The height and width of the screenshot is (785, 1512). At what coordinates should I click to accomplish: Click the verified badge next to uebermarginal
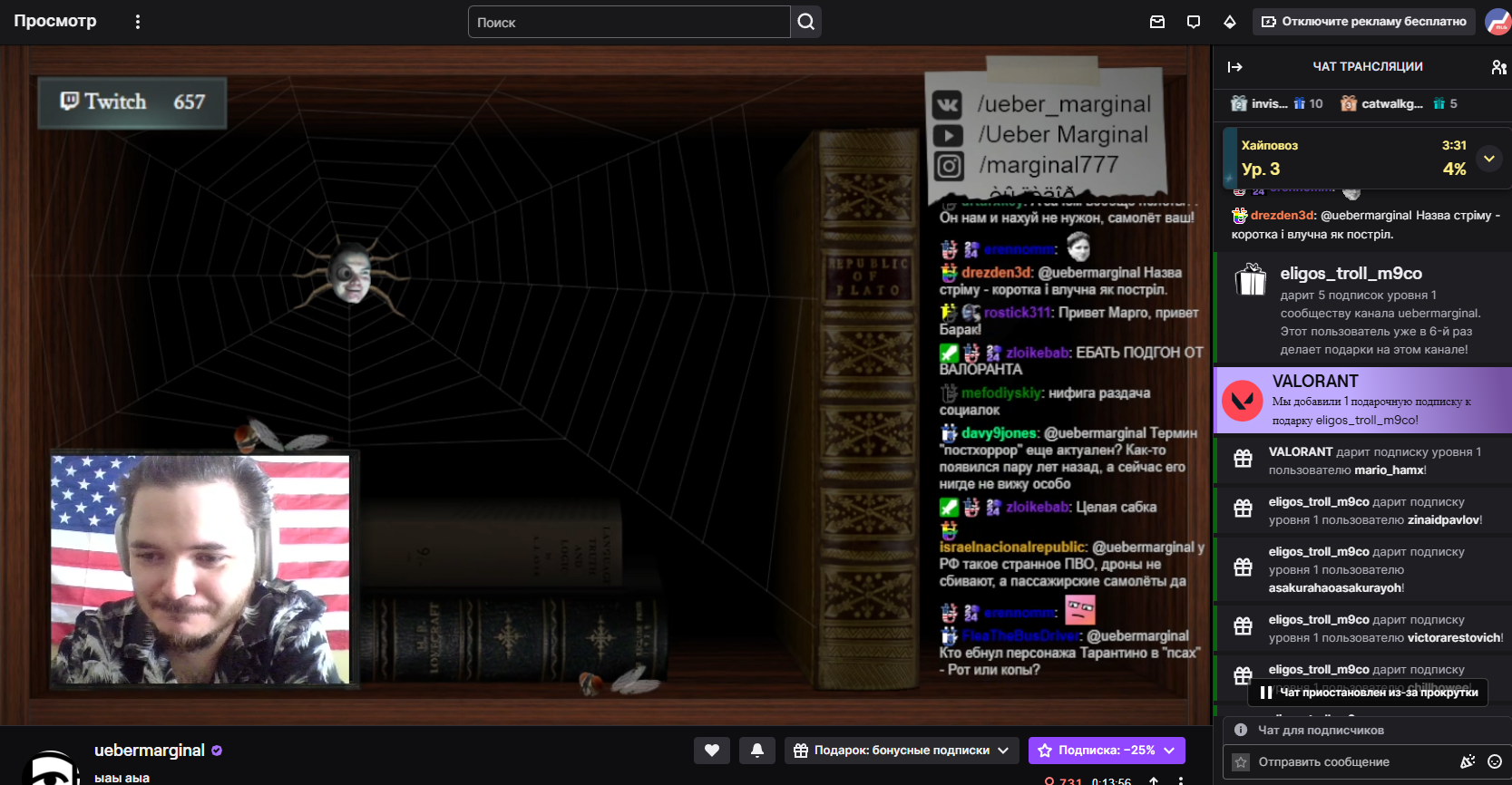point(217,751)
